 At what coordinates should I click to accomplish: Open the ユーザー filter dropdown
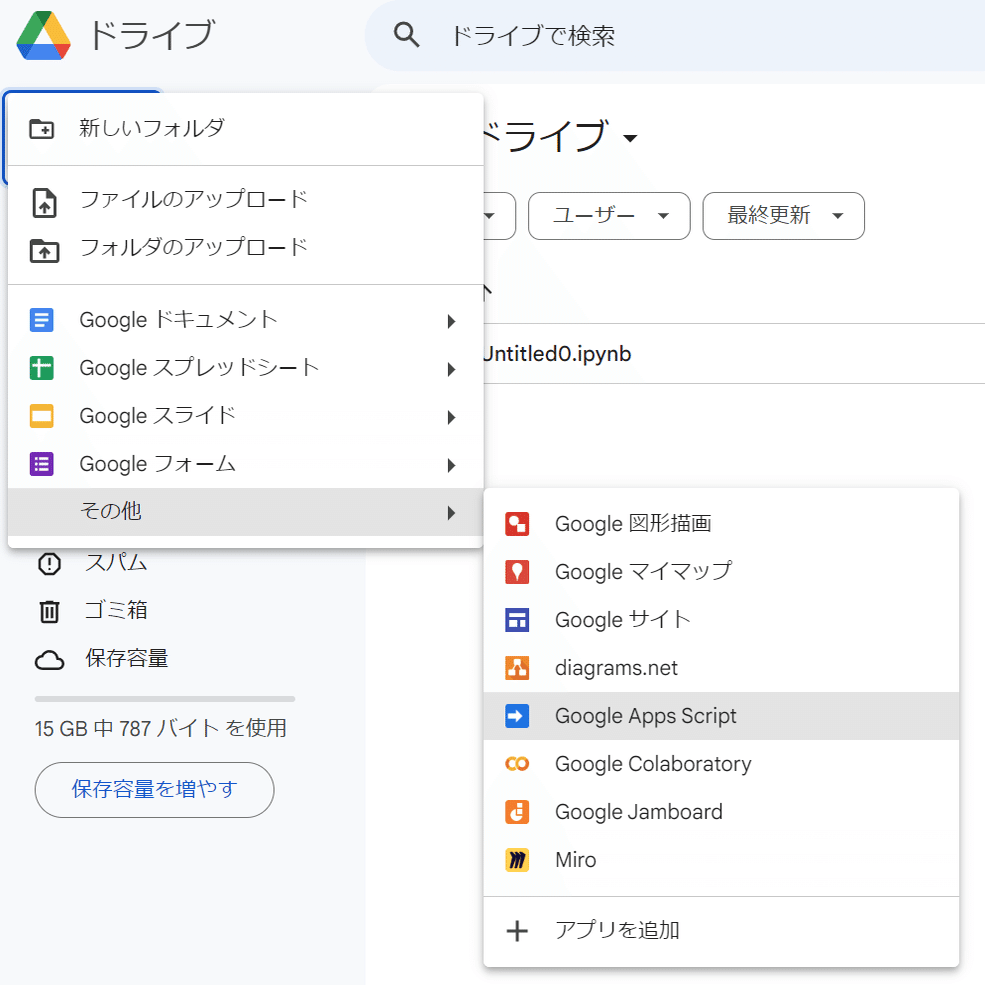pos(609,216)
